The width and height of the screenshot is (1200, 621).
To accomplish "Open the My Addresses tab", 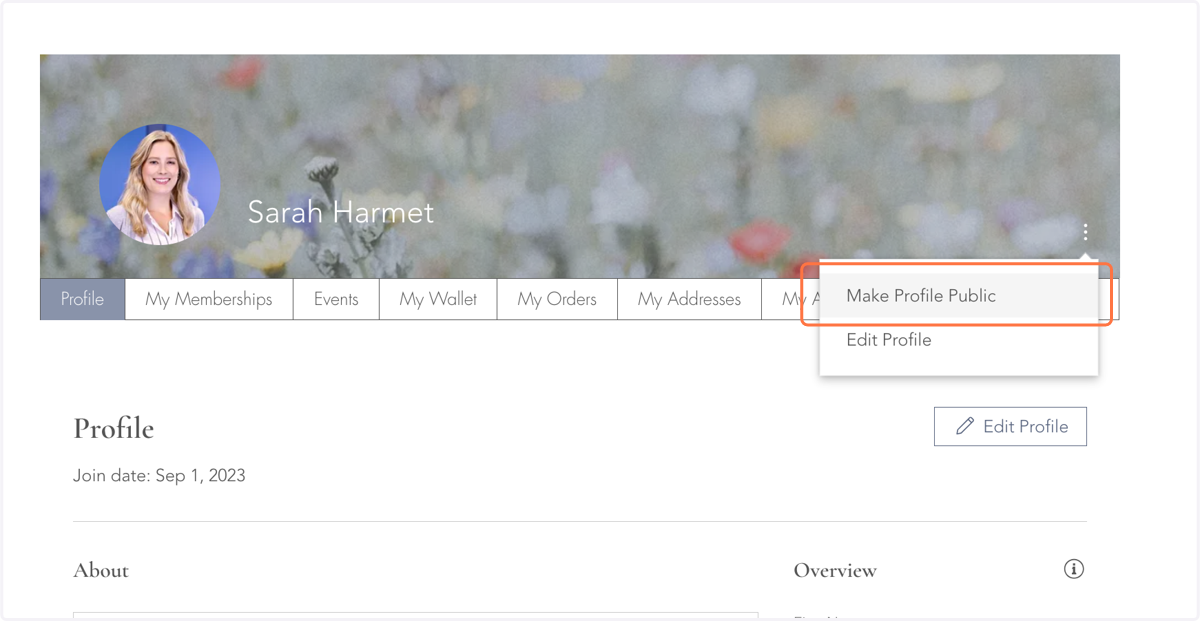I will tap(689, 299).
